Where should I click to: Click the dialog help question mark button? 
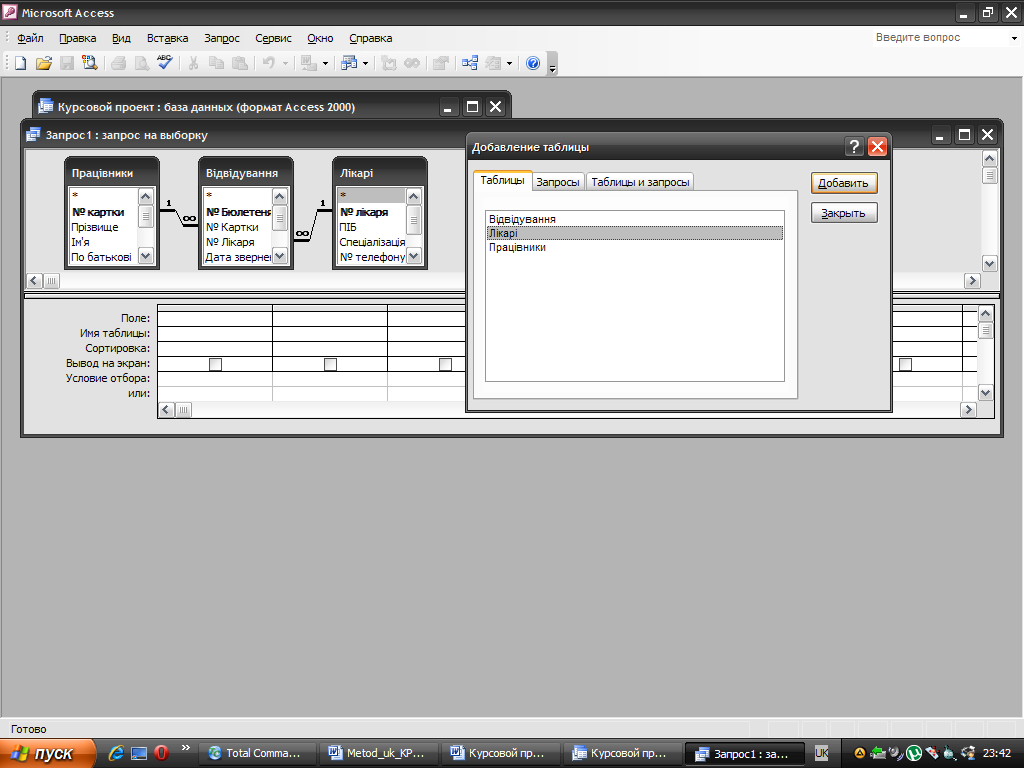tap(854, 147)
